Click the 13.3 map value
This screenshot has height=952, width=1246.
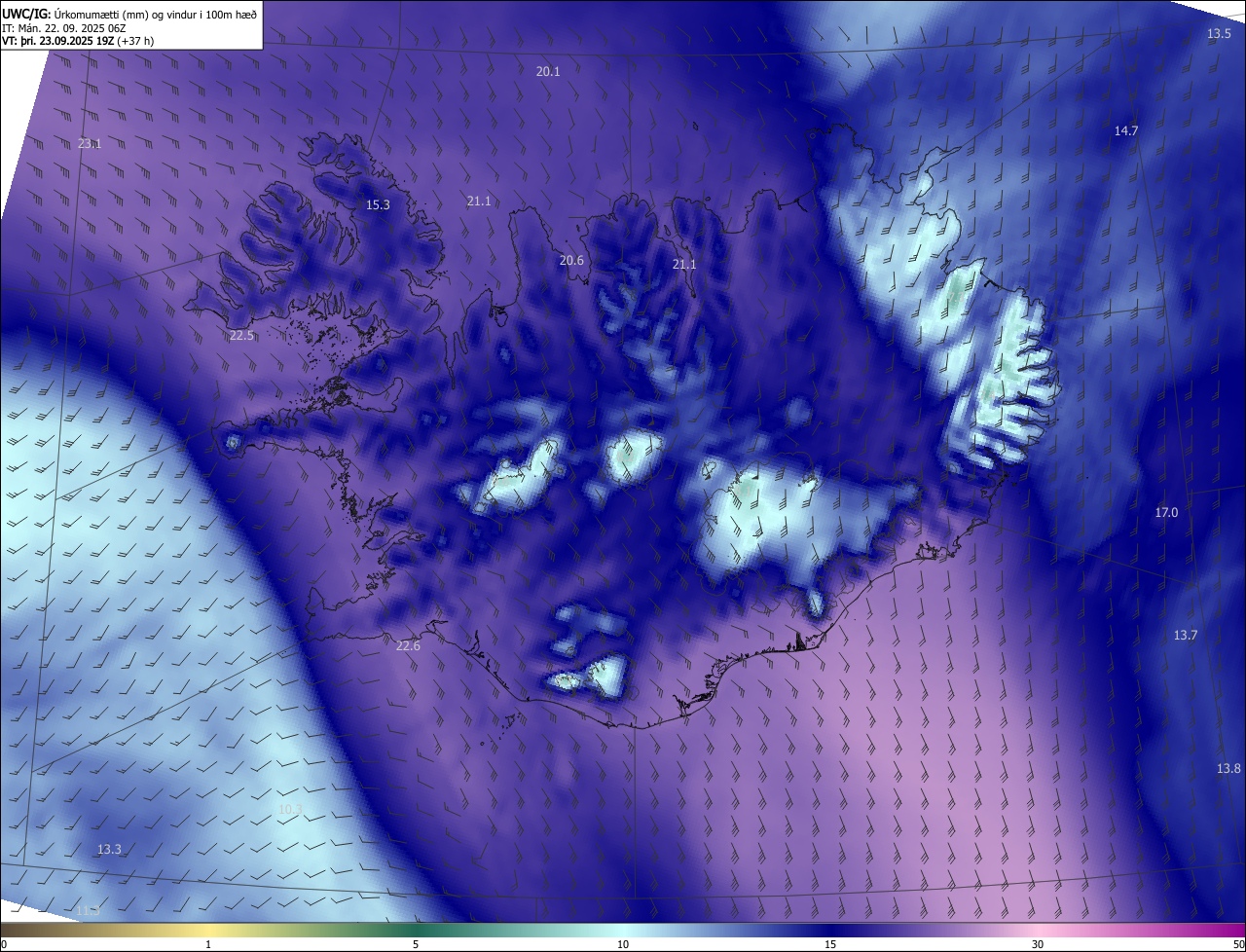coord(109,849)
